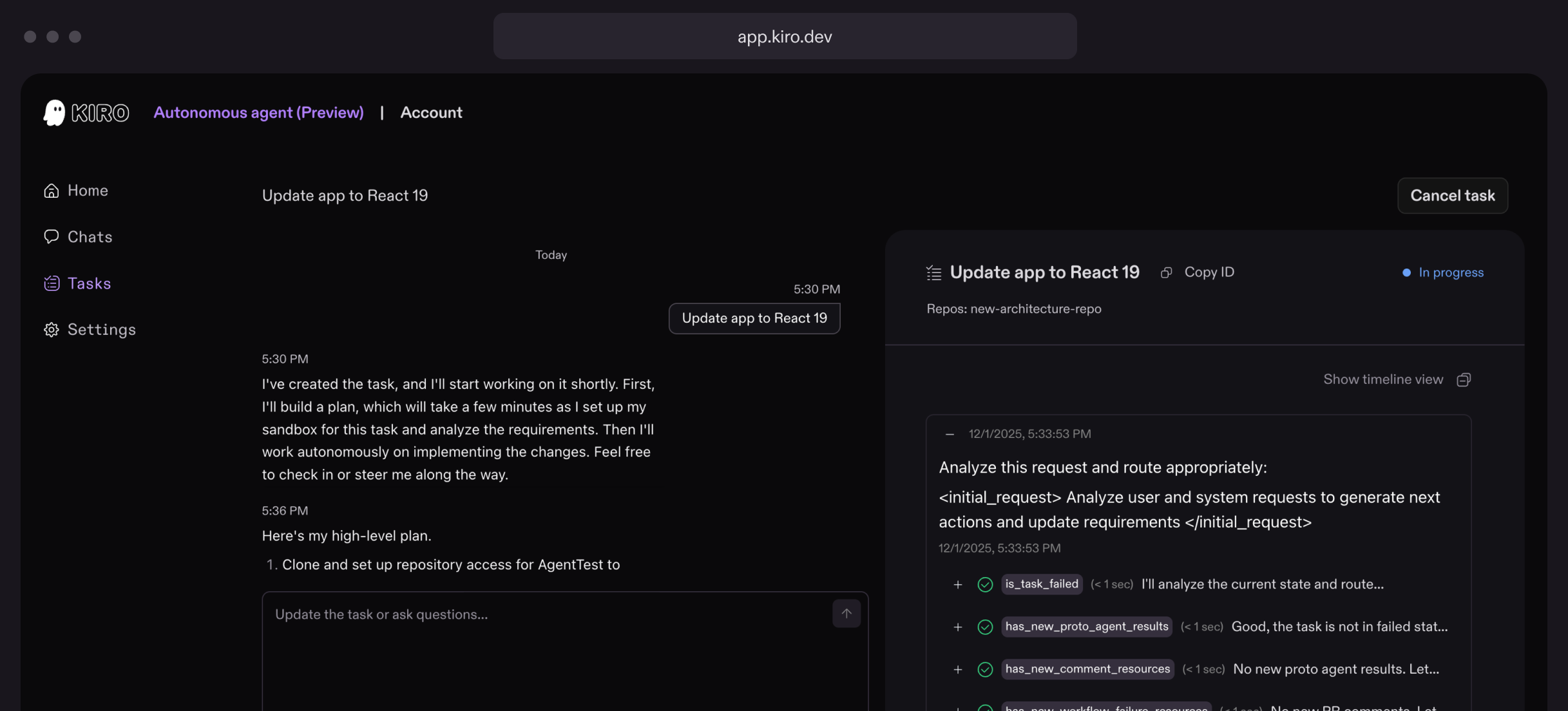Collapse the 5:33:53 PM timeline entry
1568x711 pixels.
pos(950,433)
